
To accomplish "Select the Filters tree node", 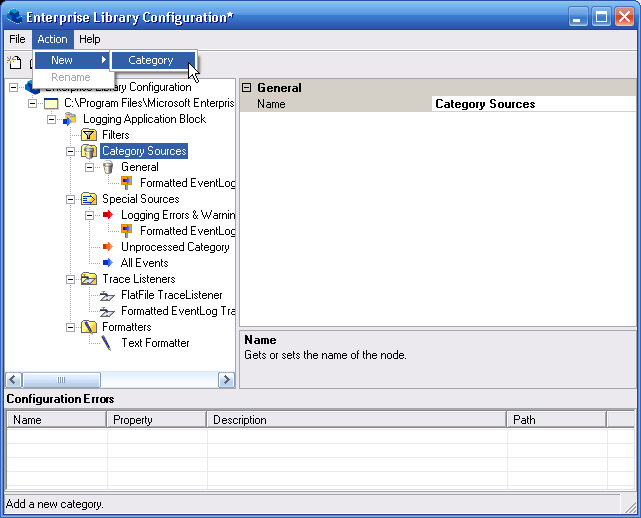I will tap(116, 135).
